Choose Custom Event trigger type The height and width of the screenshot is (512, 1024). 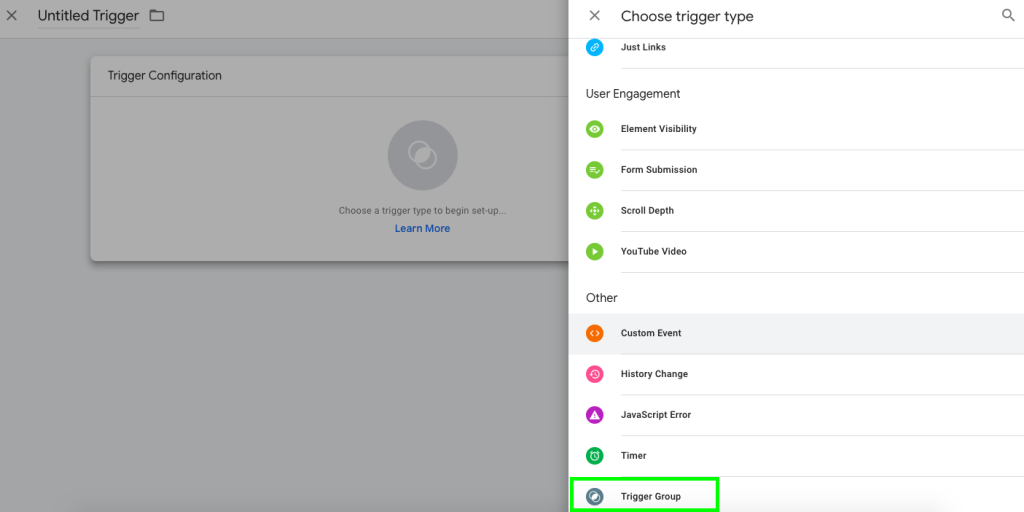pyautogui.click(x=651, y=333)
